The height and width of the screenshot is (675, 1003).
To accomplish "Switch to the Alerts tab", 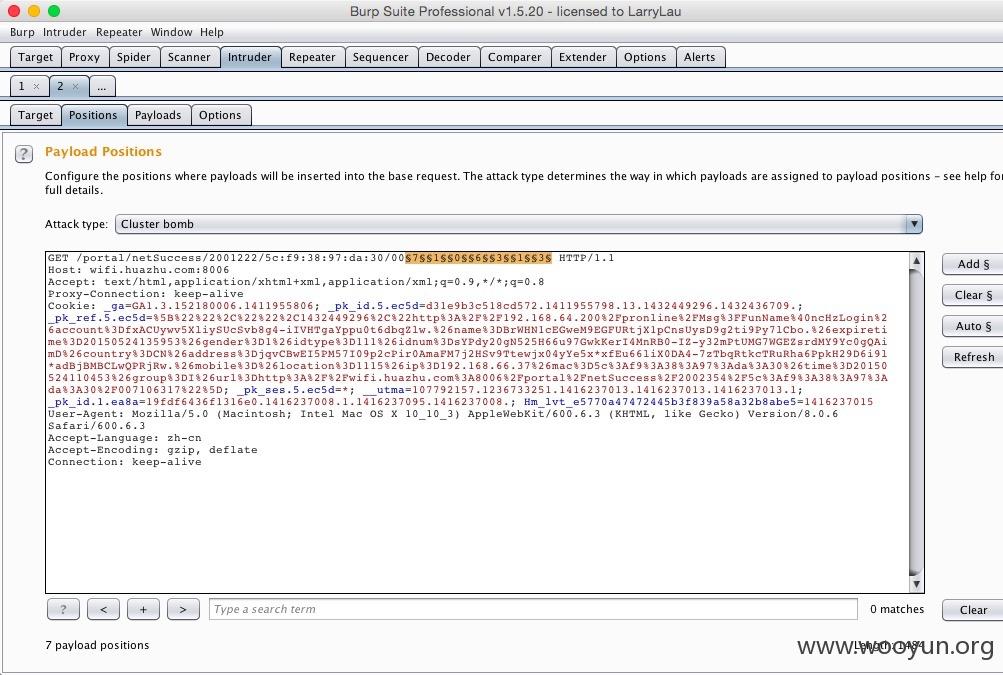I will point(700,57).
